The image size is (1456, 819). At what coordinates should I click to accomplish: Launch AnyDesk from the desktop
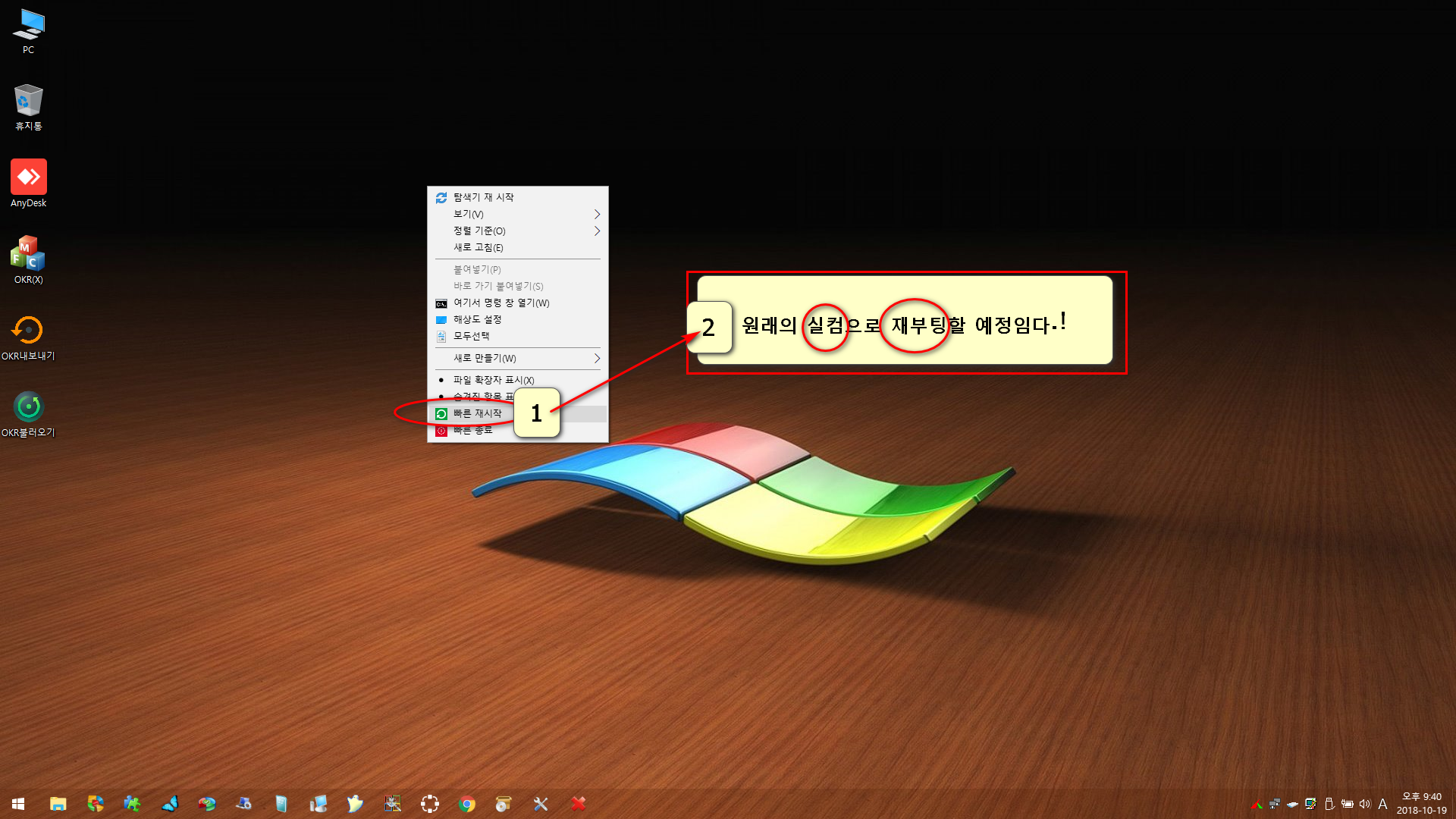[28, 184]
